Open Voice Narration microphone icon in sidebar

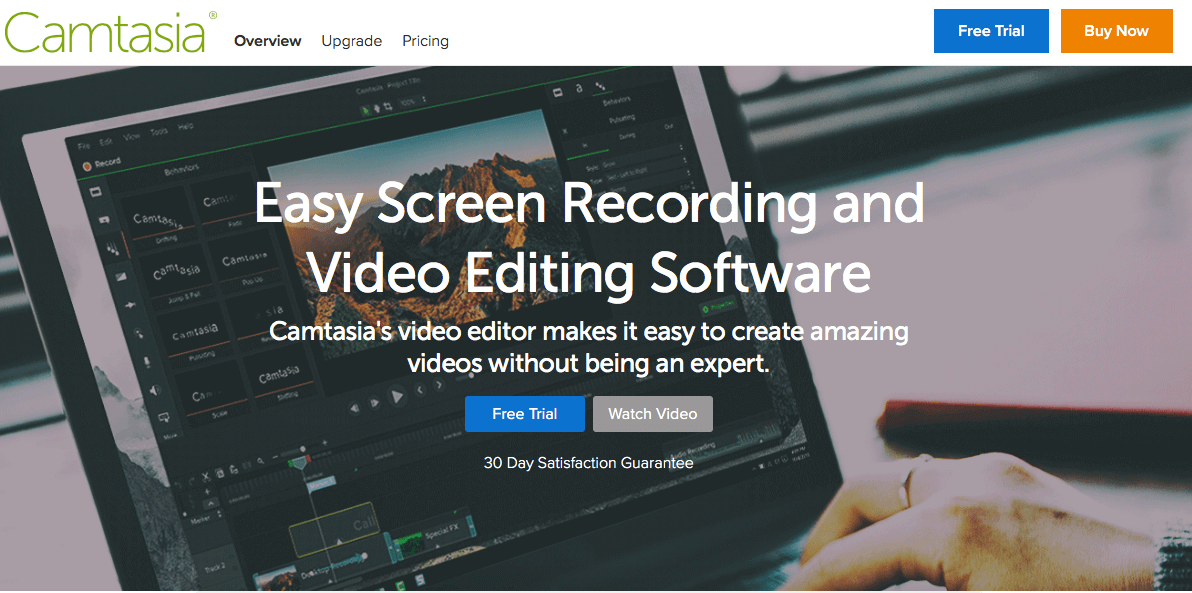tap(147, 361)
